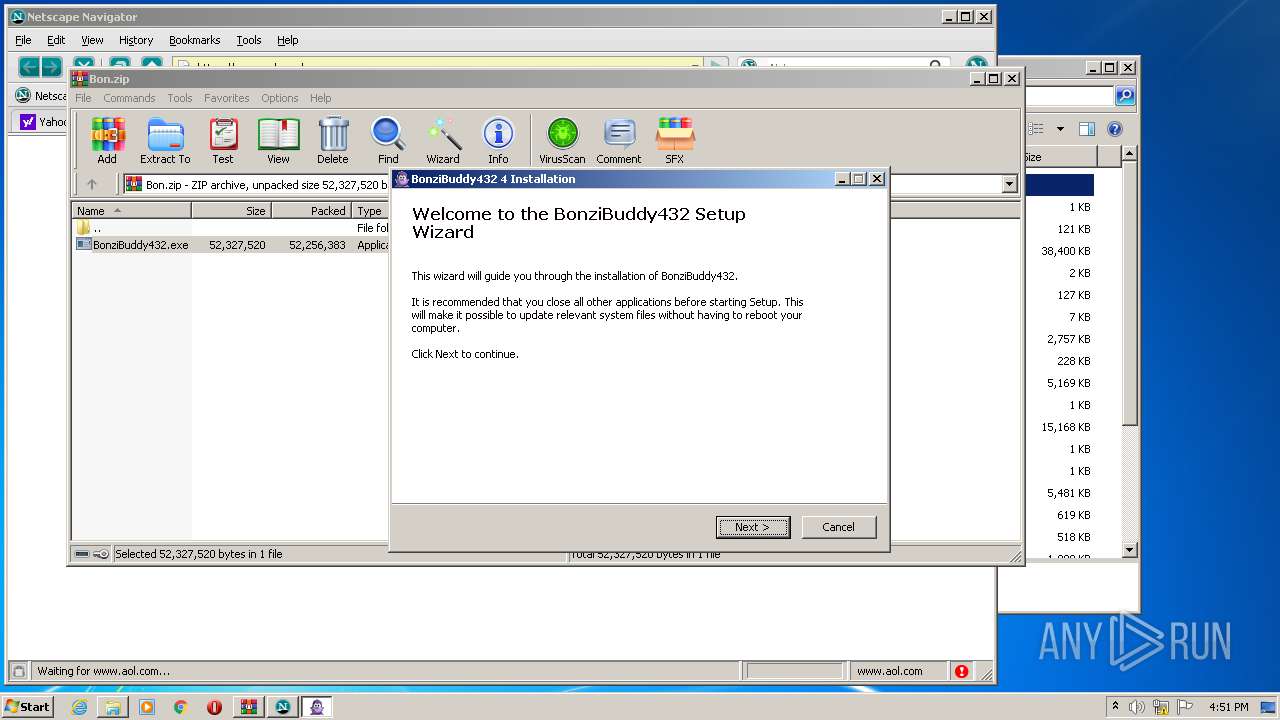Sort WinRAR list by Name column
Screen dimensions: 1280x720
click(131, 211)
